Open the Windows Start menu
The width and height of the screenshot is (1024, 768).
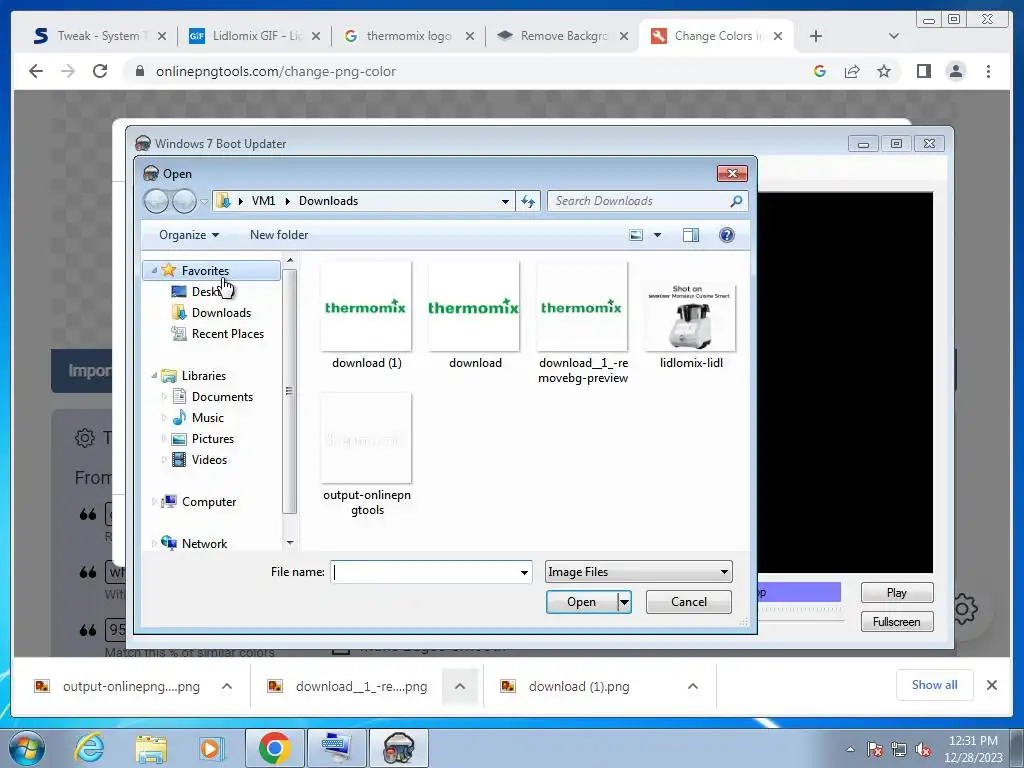tap(25, 748)
